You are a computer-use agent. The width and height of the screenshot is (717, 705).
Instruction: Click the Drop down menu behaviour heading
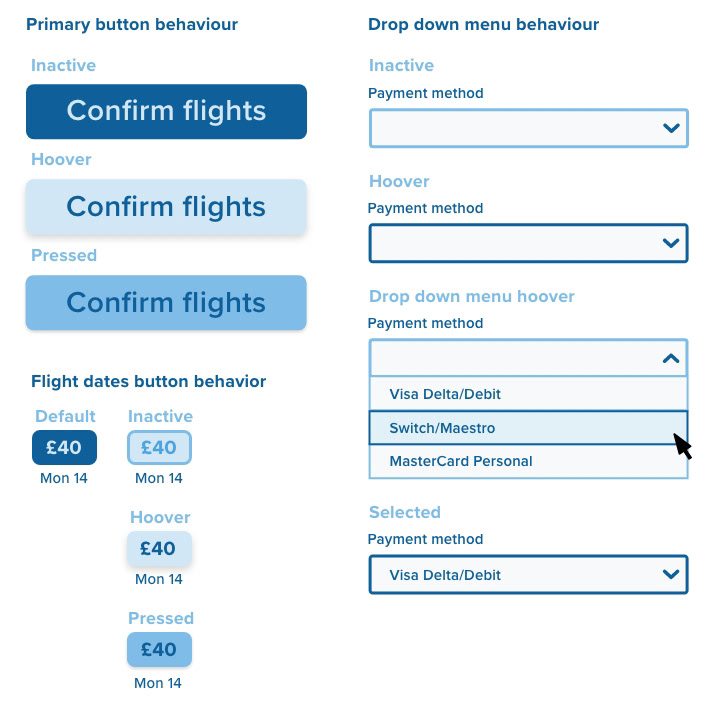tap(483, 24)
